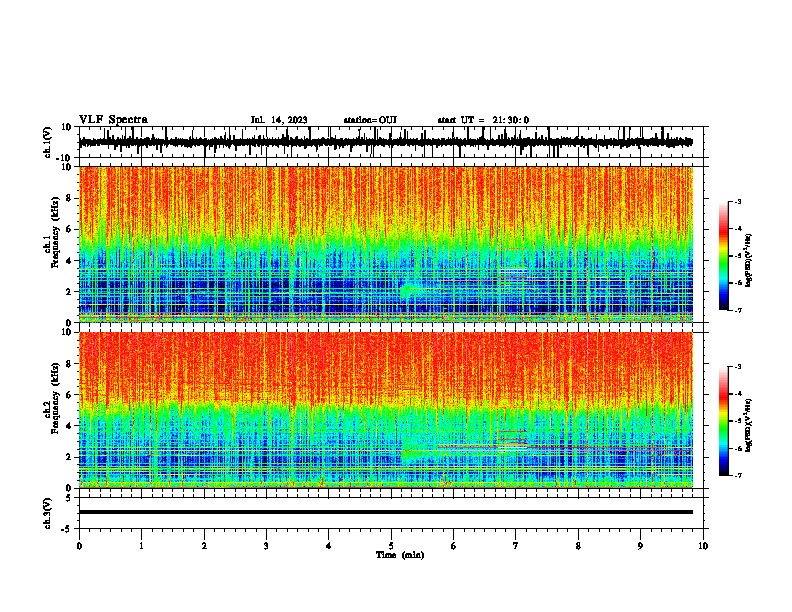Click the bright horizontal emission line in ch.2 spectrogram
Viewport: 792px width, 612px height.
pyautogui.click(x=482, y=446)
